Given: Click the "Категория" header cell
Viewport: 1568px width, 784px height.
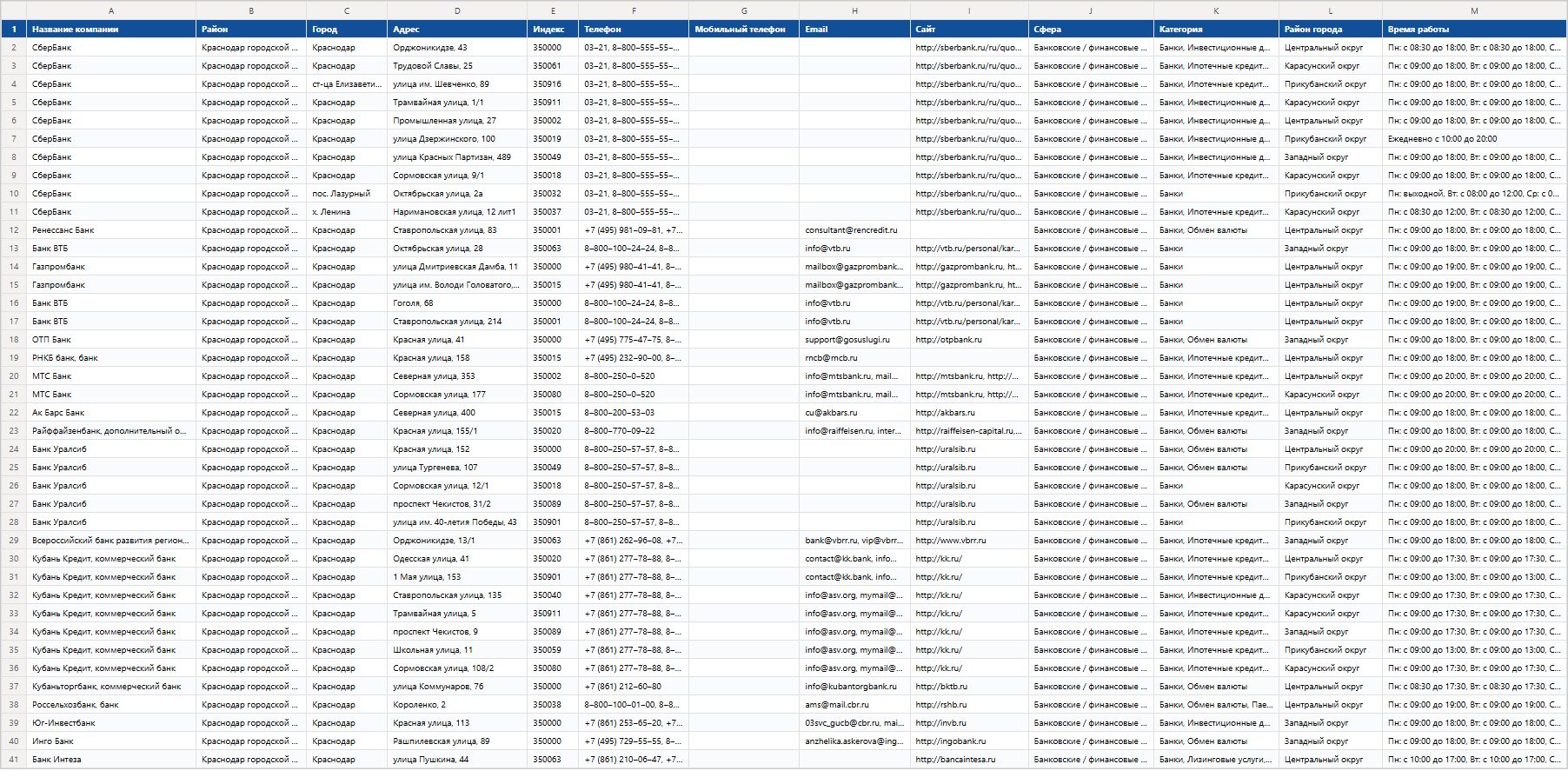Looking at the screenshot, I should 1216,30.
